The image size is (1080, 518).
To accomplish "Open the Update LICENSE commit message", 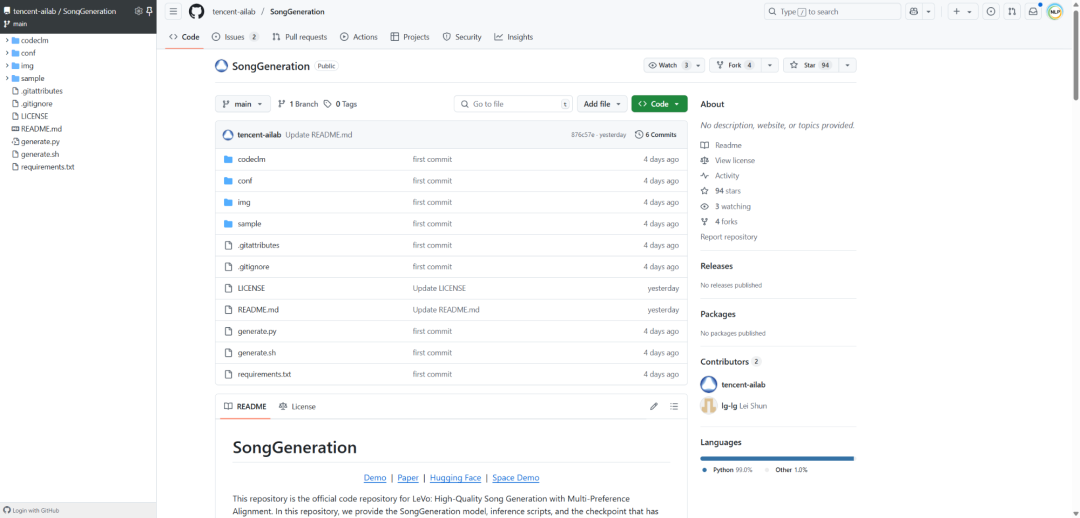I will pos(439,288).
